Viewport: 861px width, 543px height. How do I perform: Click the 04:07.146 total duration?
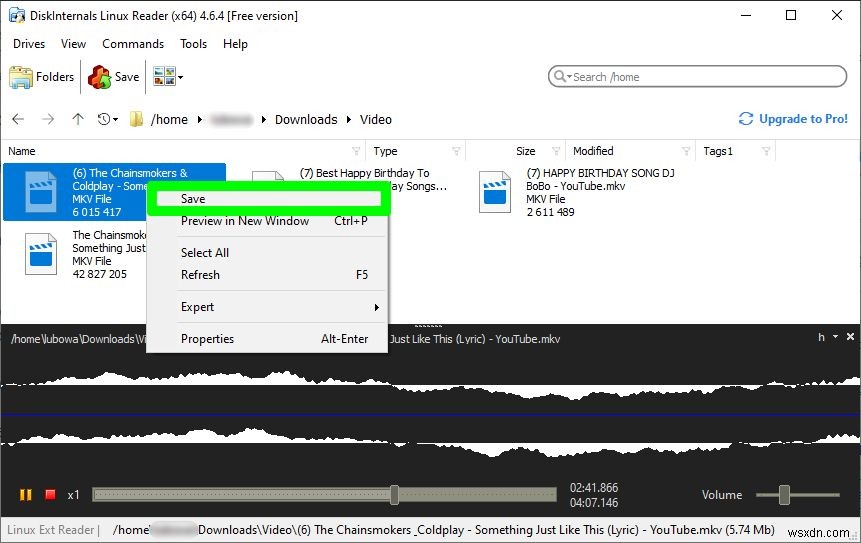pos(594,502)
